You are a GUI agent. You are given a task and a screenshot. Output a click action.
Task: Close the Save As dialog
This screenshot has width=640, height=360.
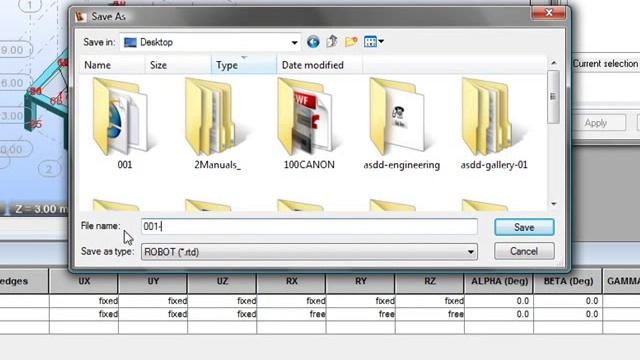pyautogui.click(x=549, y=13)
